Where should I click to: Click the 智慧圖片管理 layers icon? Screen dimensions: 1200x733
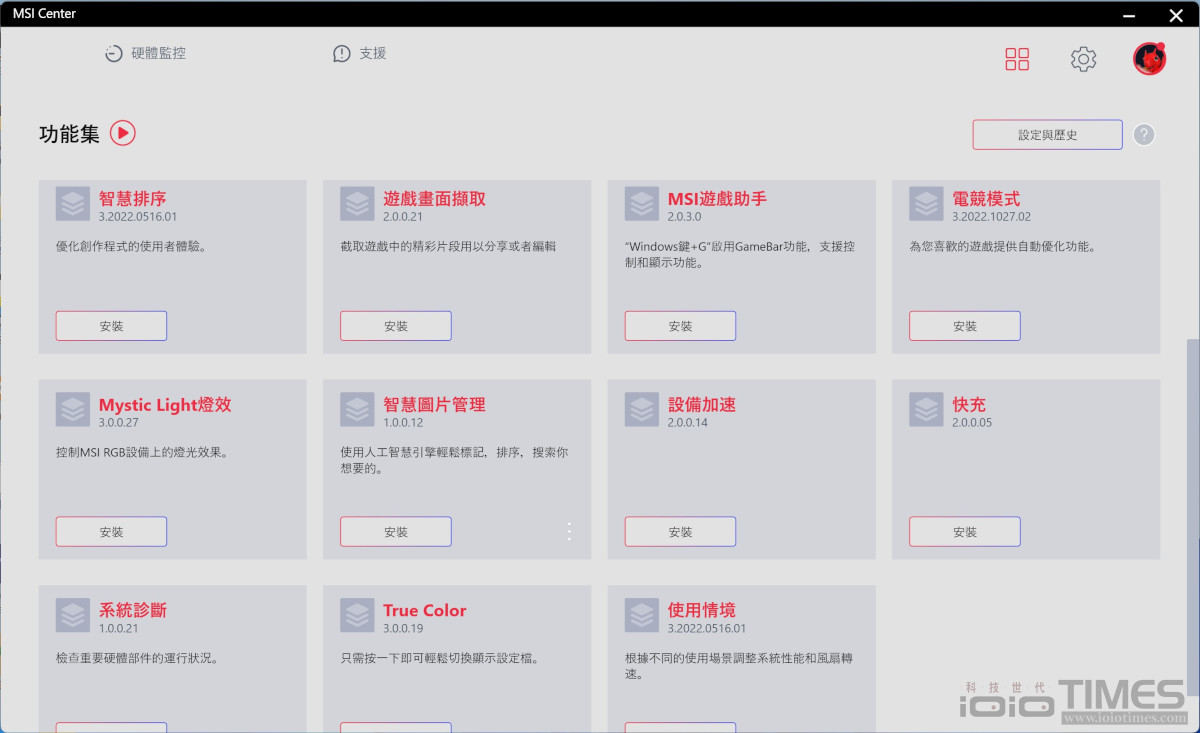click(357, 410)
